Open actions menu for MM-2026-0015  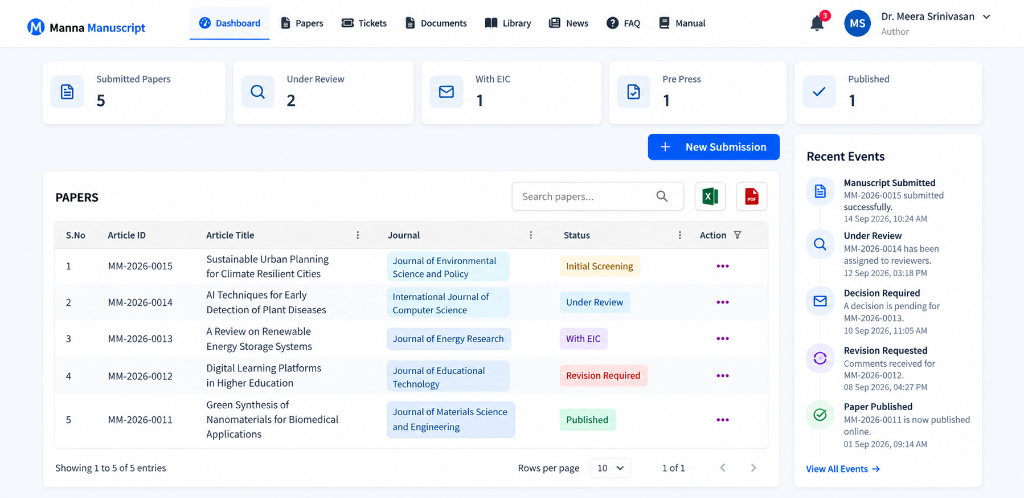[x=722, y=266]
